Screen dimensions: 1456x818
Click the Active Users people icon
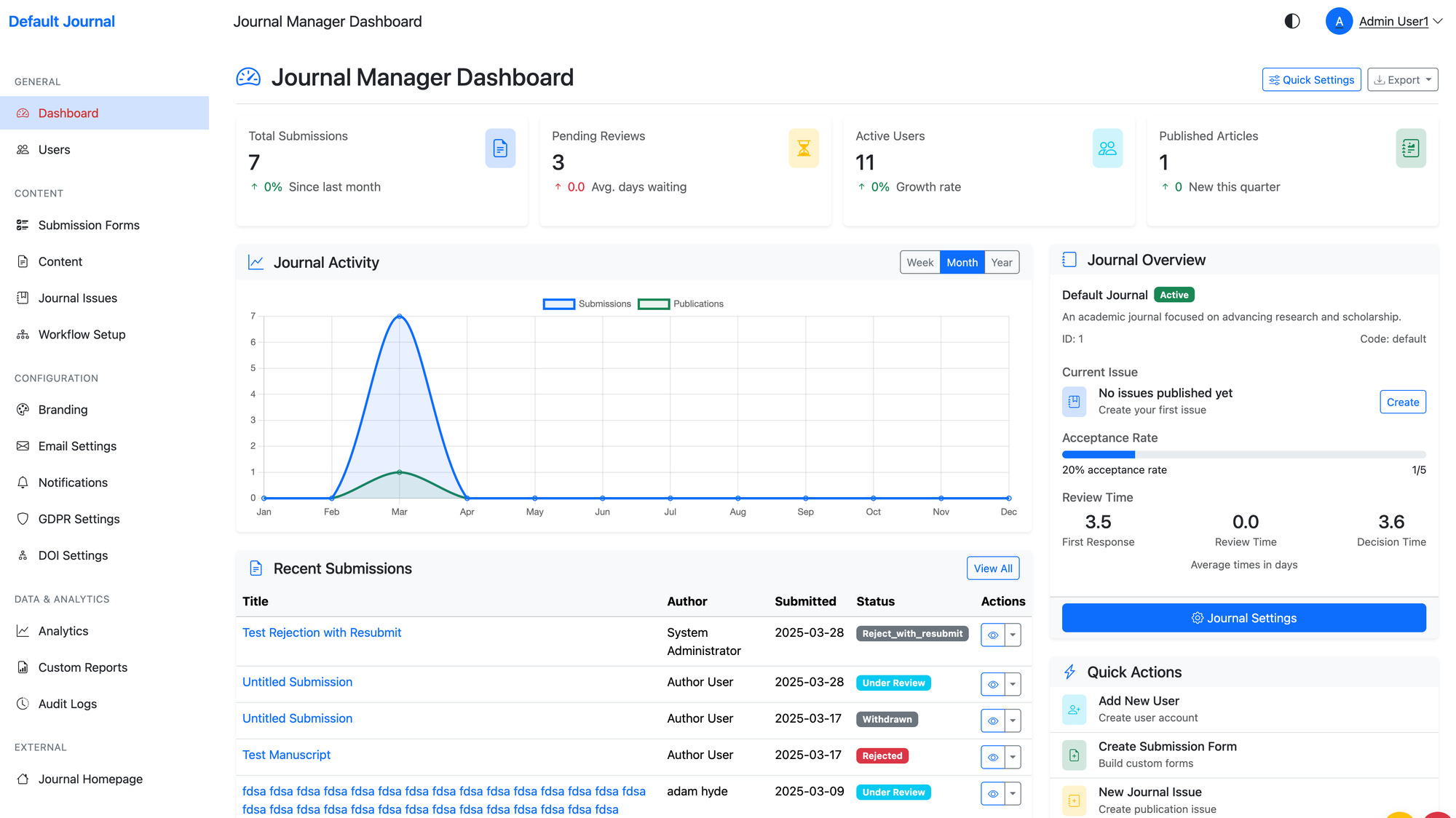pos(1107,148)
